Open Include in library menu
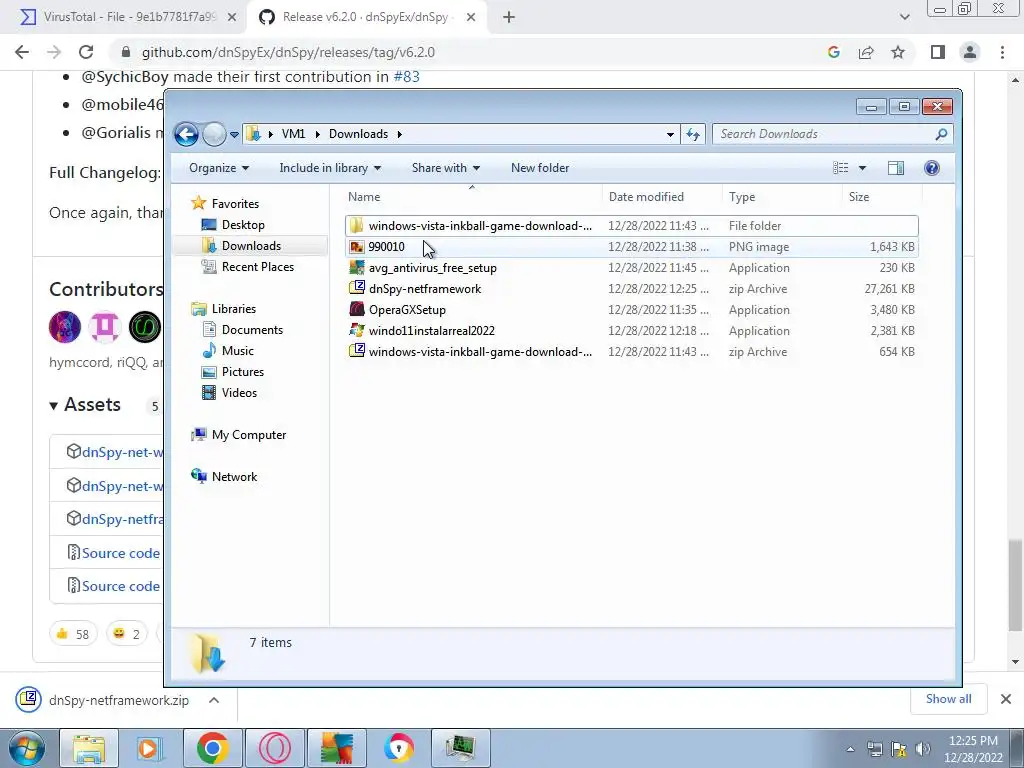Image resolution: width=1024 pixels, height=768 pixels. coord(330,168)
